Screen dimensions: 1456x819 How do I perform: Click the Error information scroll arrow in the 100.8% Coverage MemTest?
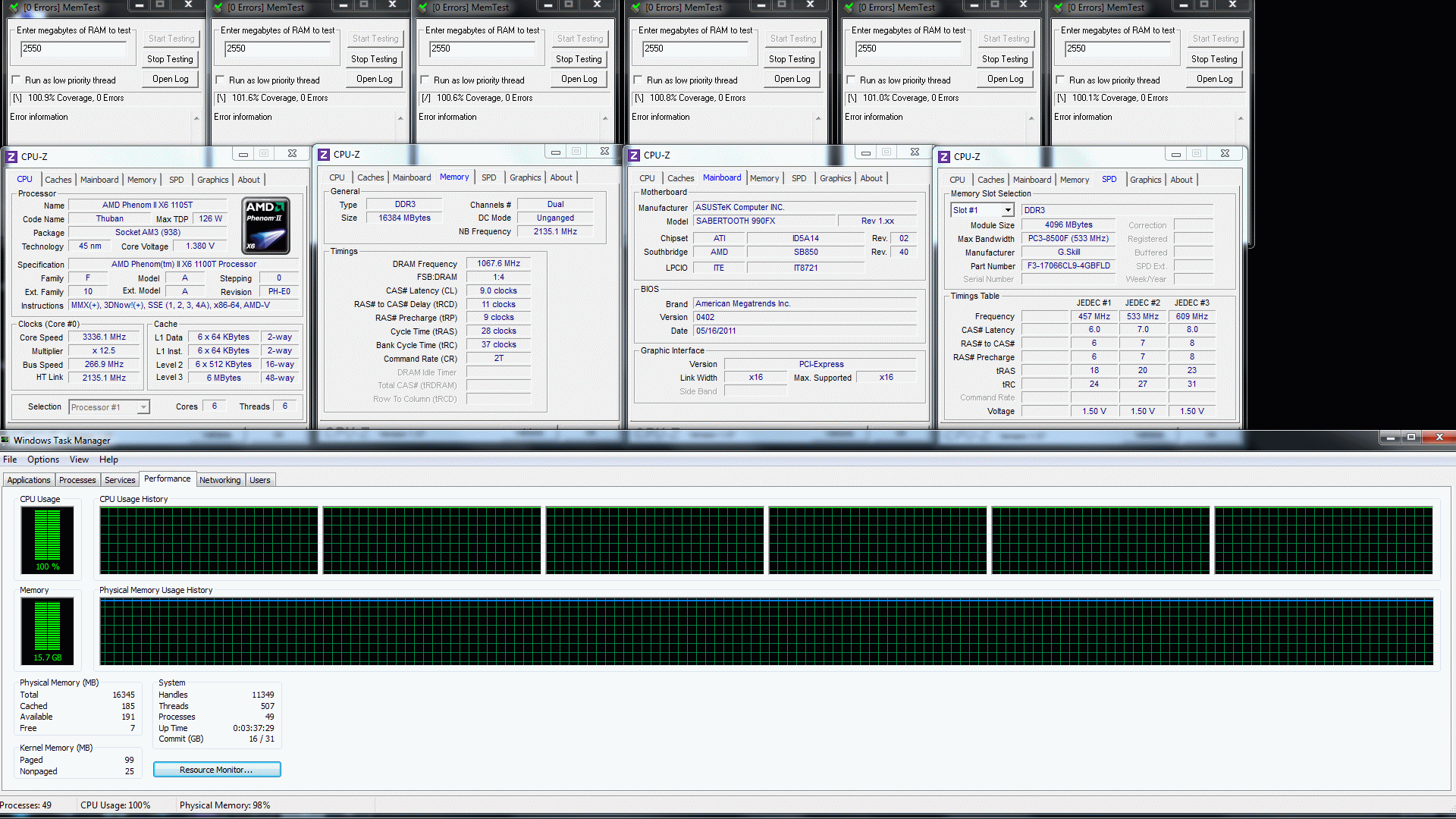818,118
